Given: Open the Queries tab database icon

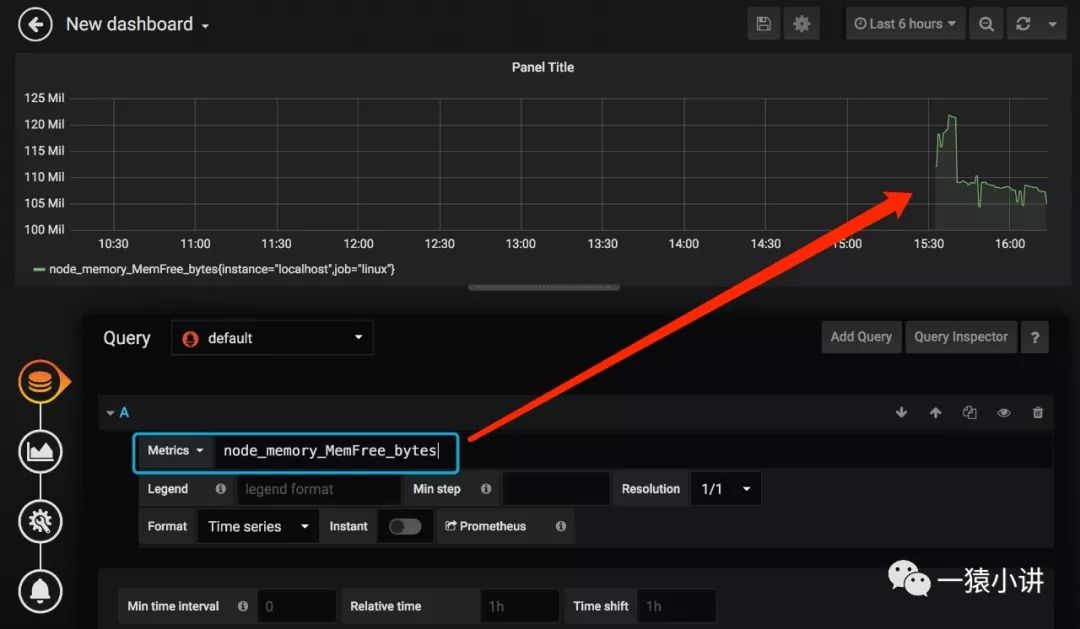Looking at the screenshot, I should point(40,382).
